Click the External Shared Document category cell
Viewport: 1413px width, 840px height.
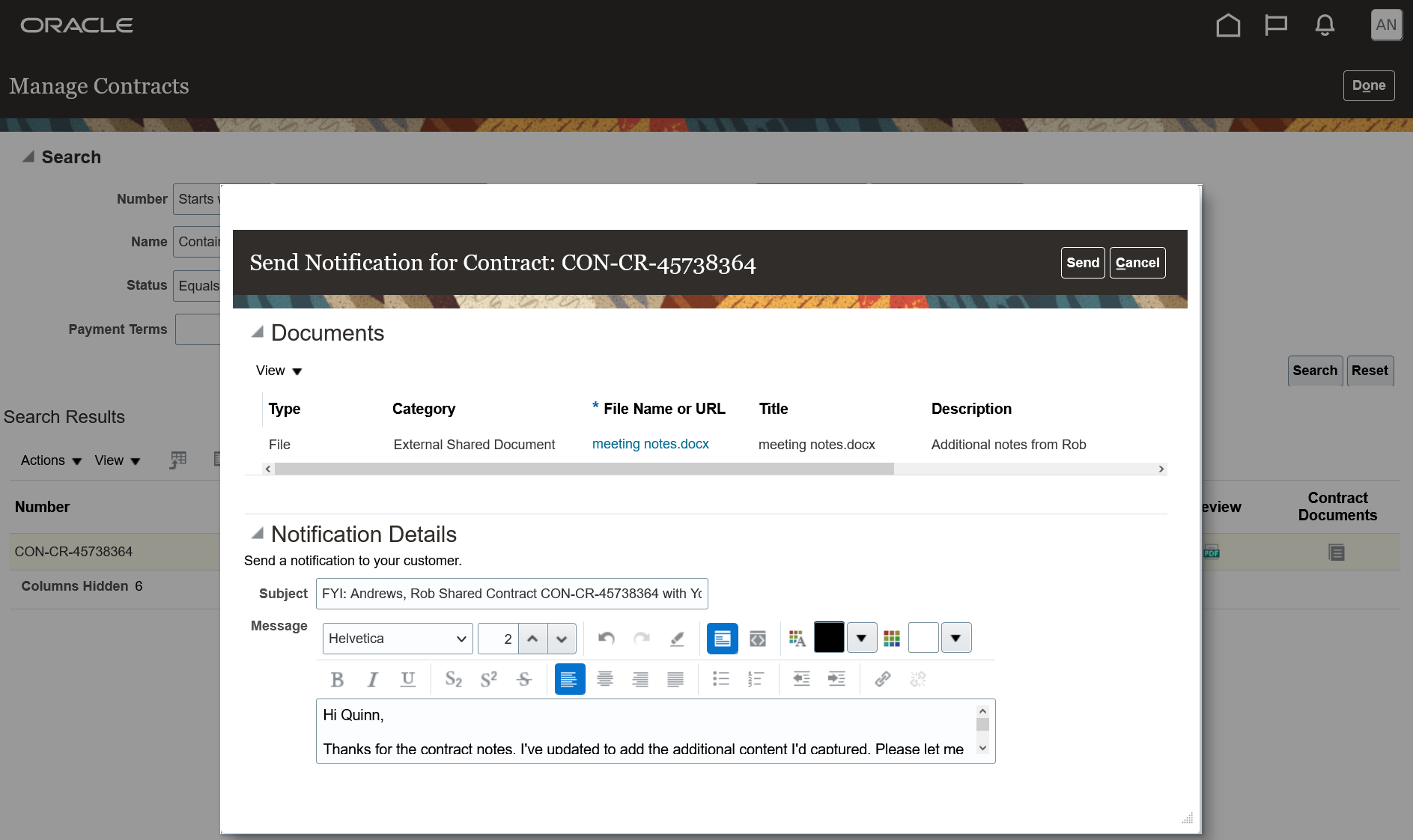click(474, 445)
